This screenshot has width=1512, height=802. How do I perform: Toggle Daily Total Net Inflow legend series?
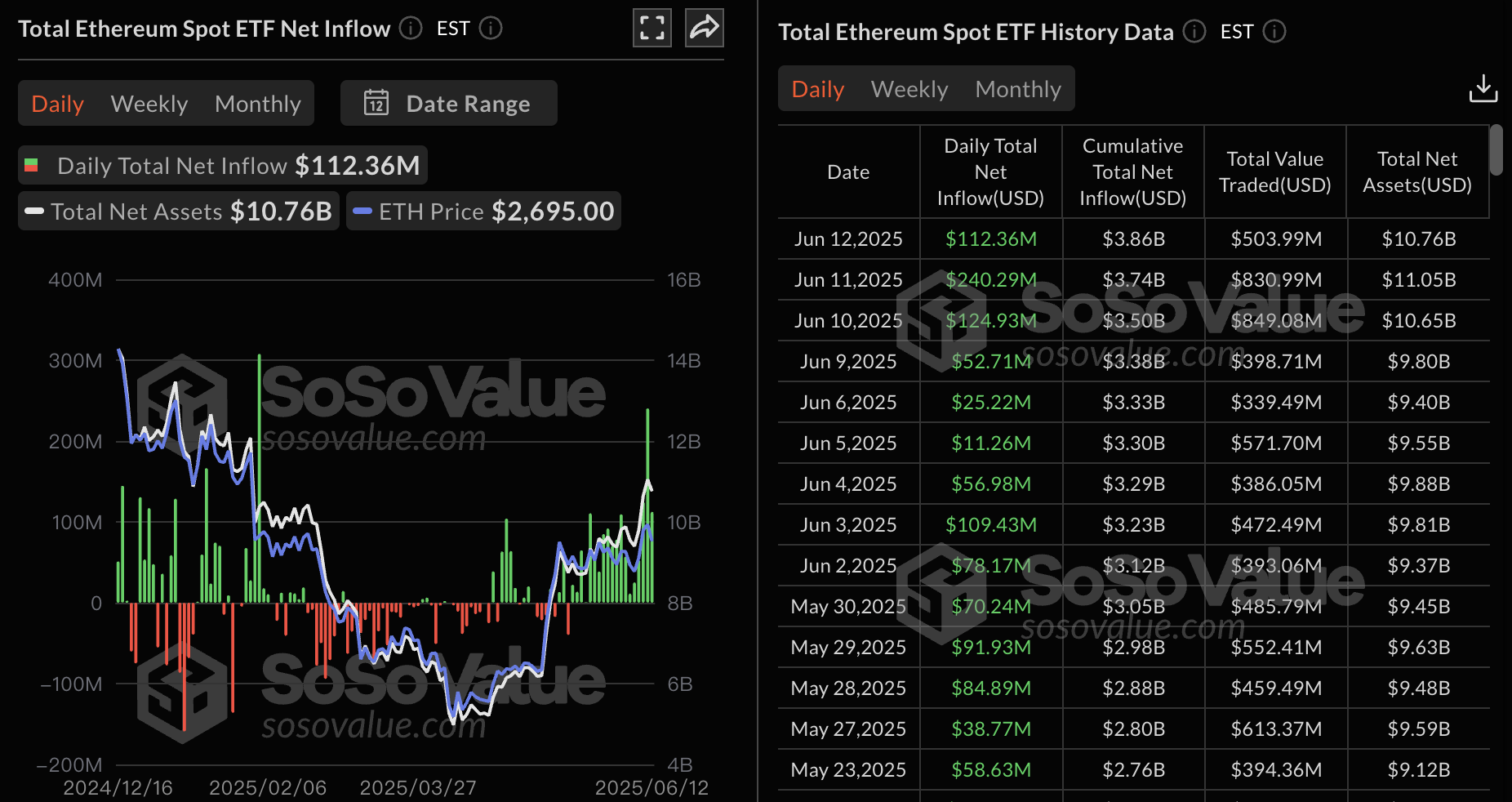click(222, 166)
